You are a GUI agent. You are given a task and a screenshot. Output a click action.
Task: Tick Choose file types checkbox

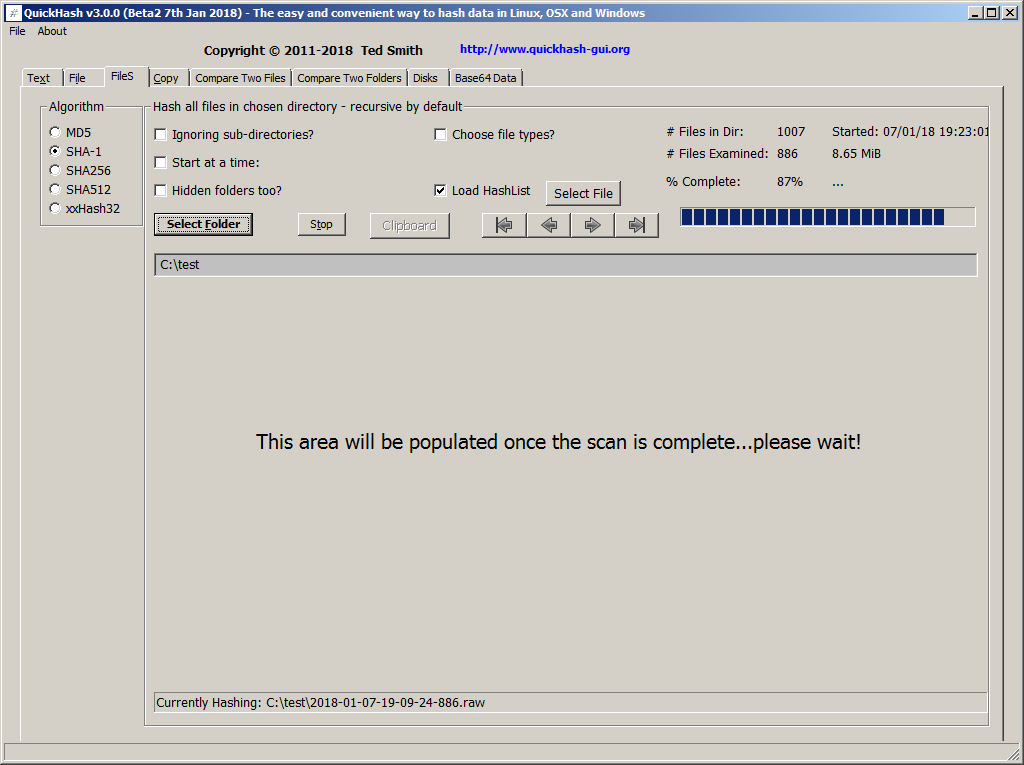440,135
